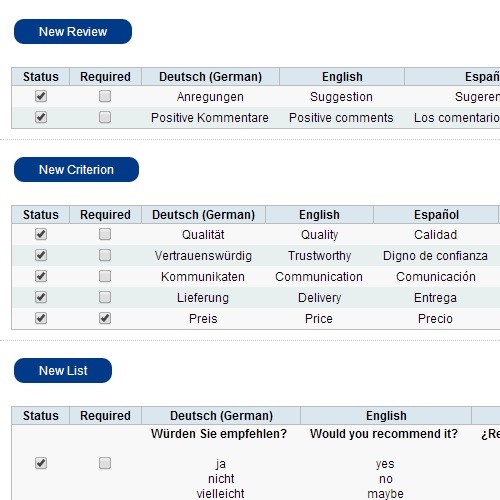
Task: Select the Quality criterion English text
Action: pyautogui.click(x=319, y=235)
